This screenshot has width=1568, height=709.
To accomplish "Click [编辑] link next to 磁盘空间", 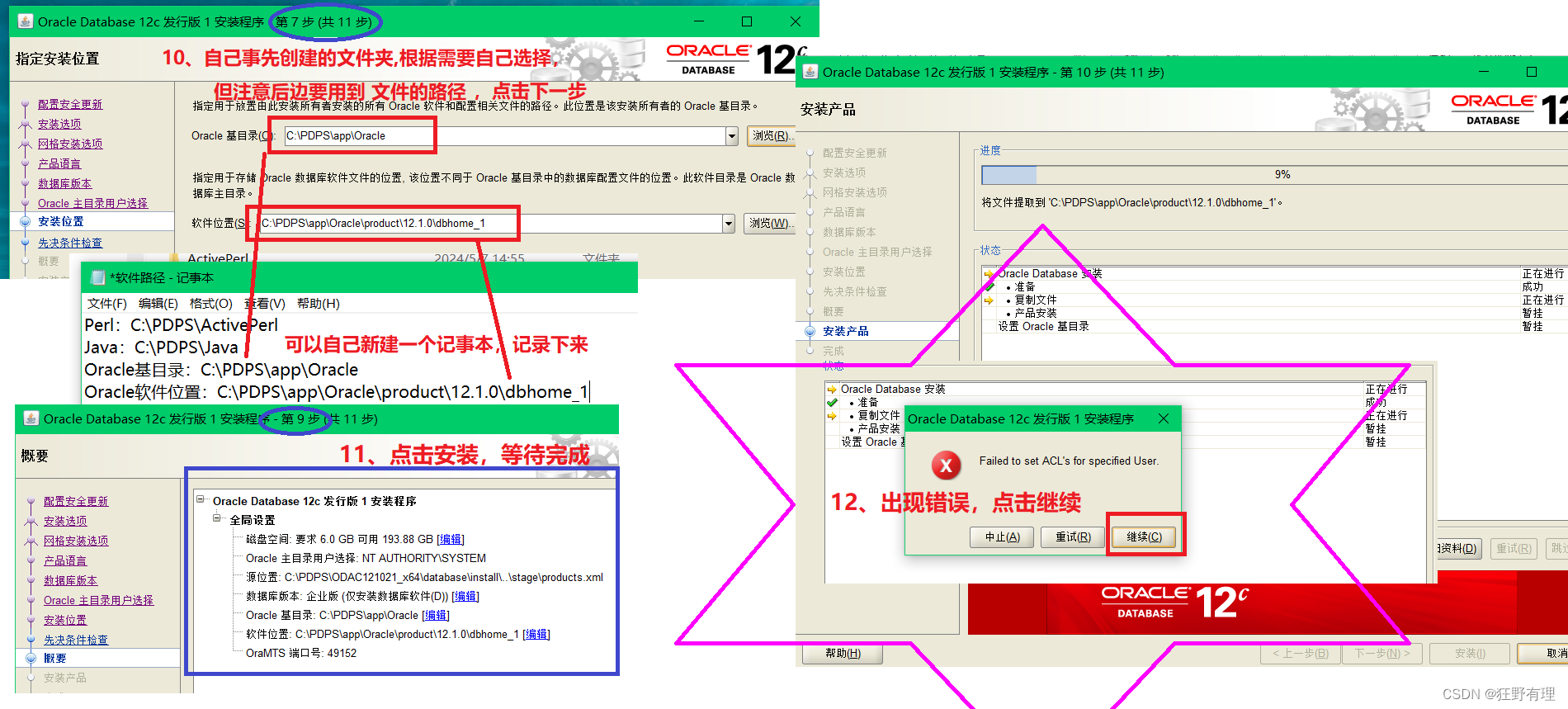I will point(451,539).
